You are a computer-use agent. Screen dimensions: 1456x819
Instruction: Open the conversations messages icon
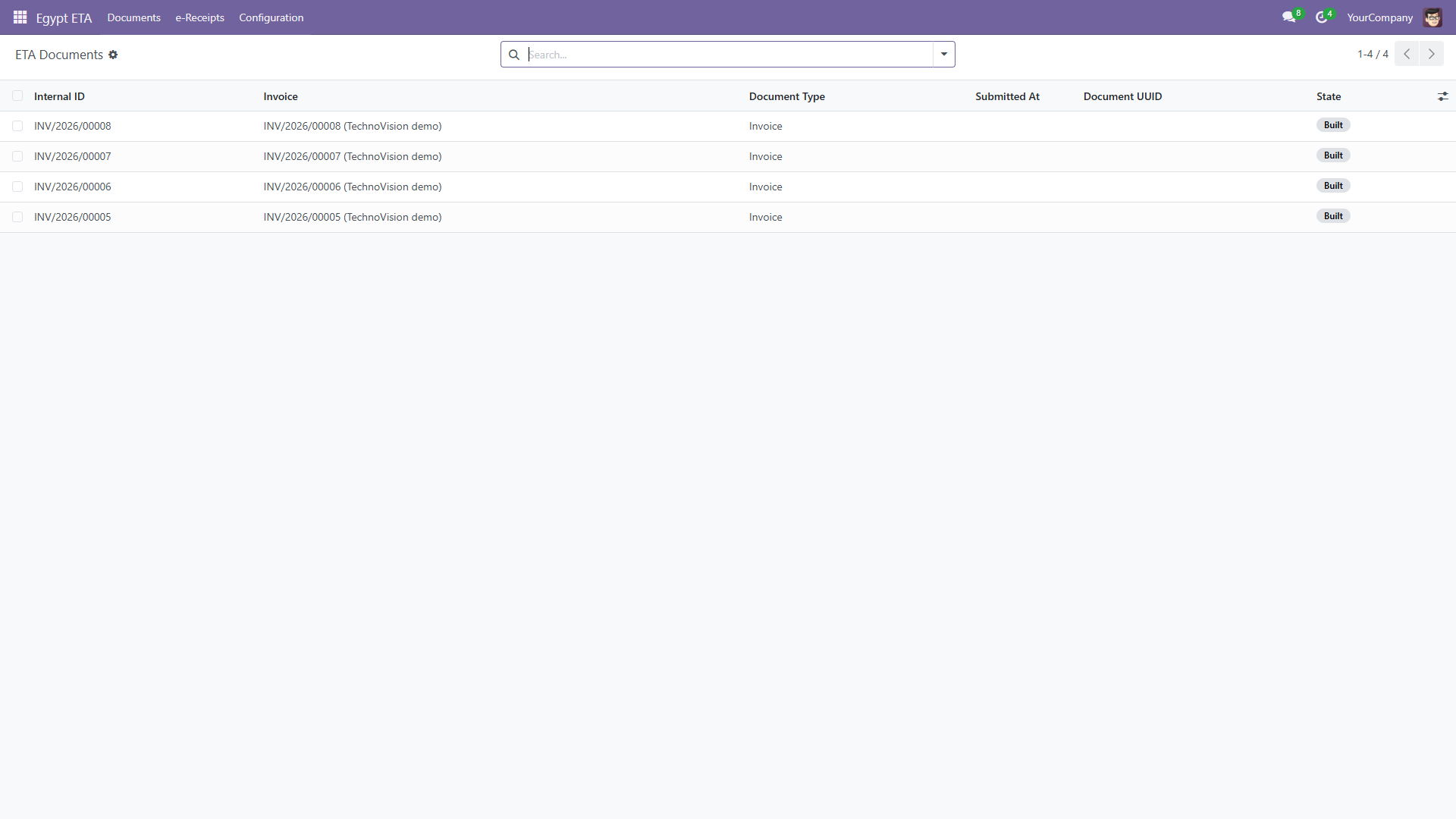click(x=1288, y=17)
